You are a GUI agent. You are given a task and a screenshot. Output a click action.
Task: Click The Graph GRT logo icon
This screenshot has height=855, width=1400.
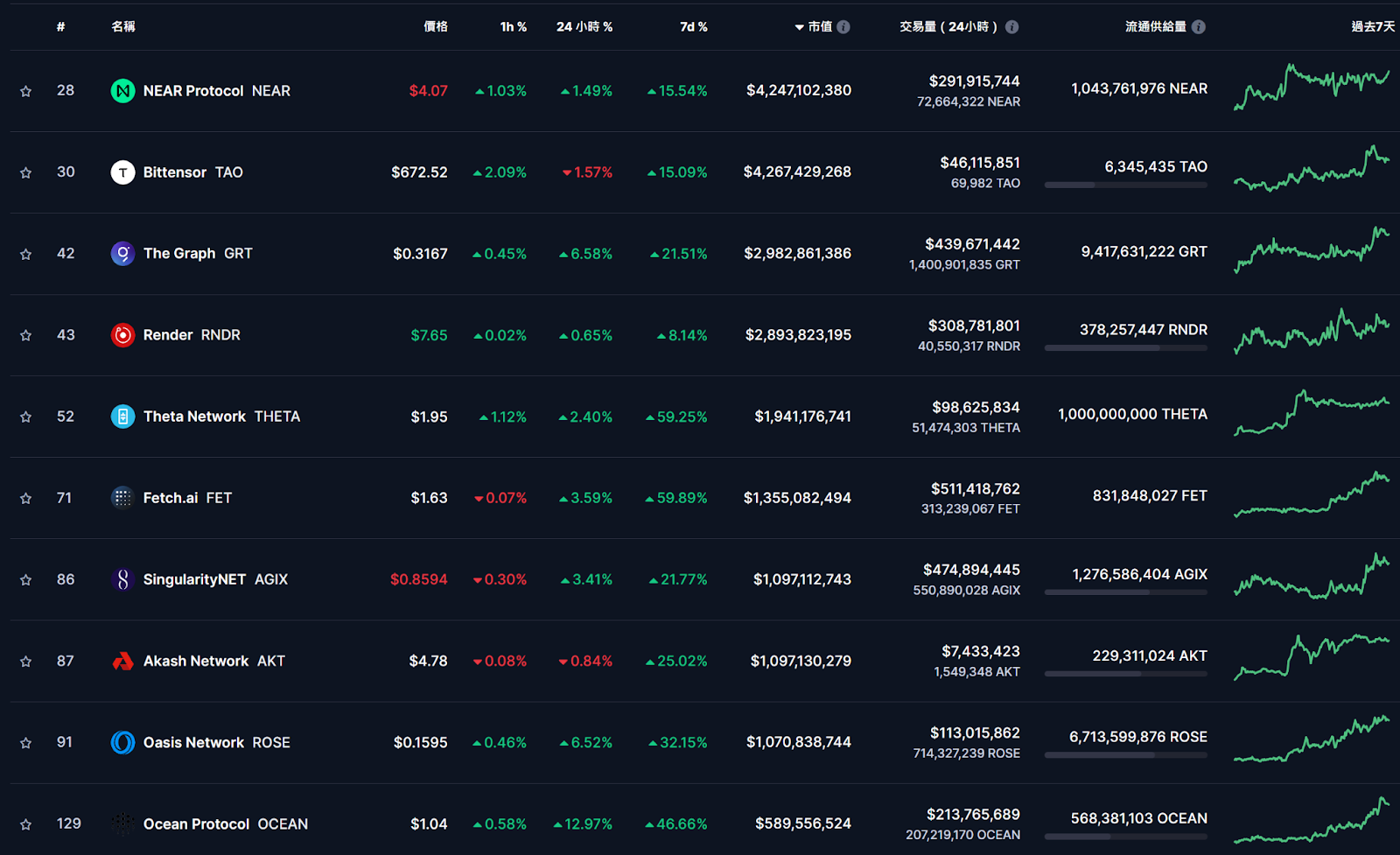(x=122, y=254)
